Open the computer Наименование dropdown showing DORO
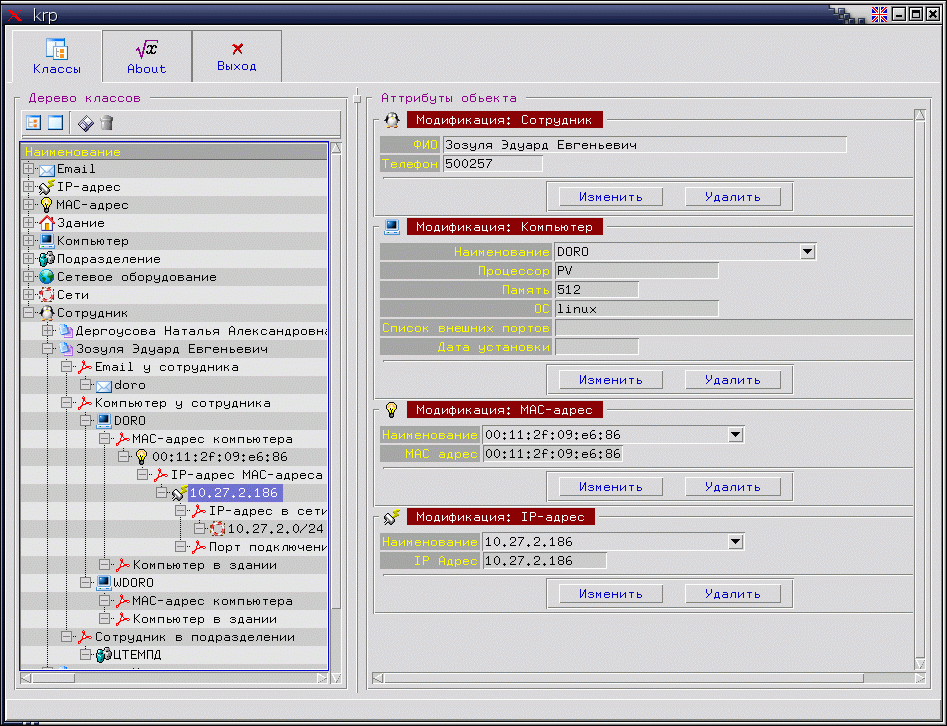This screenshot has height=726, width=947. pos(808,252)
